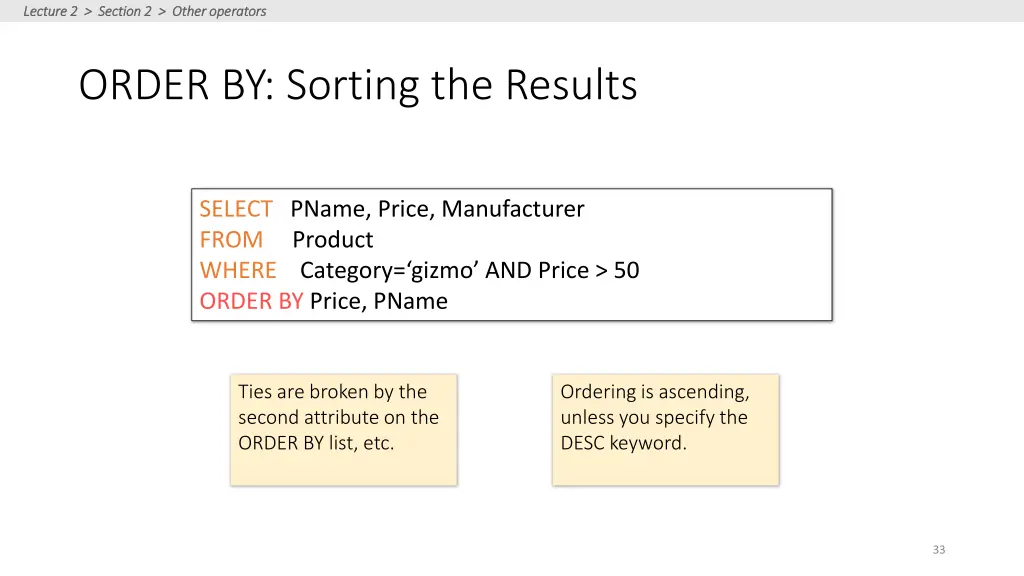The width and height of the screenshot is (1024, 576).
Task: Click slide number 33
Action: [938, 550]
